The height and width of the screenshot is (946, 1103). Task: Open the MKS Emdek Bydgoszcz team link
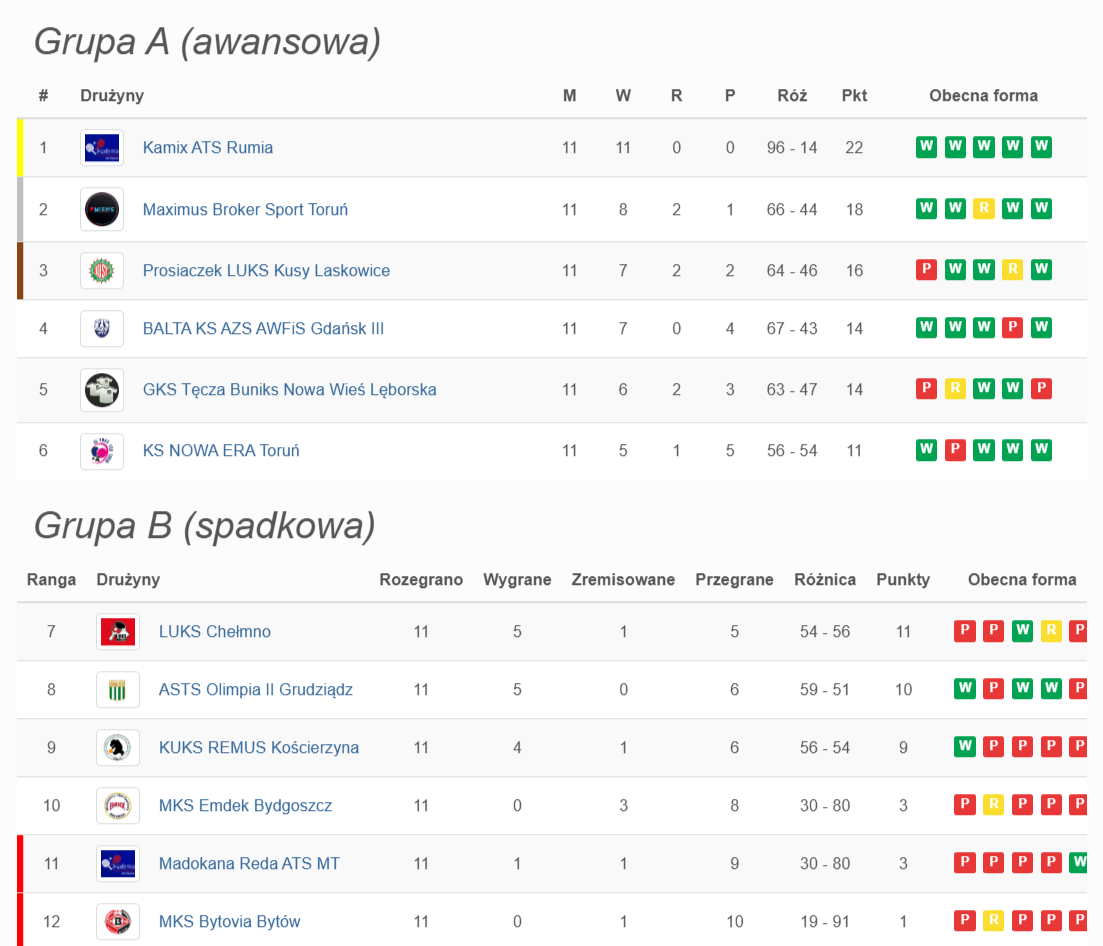pos(245,806)
